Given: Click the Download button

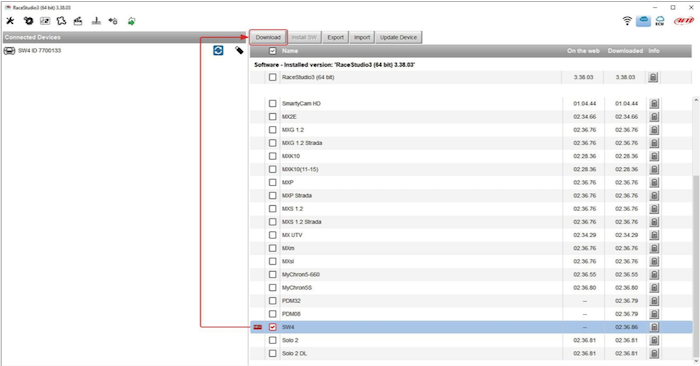Looking at the screenshot, I should (268, 37).
